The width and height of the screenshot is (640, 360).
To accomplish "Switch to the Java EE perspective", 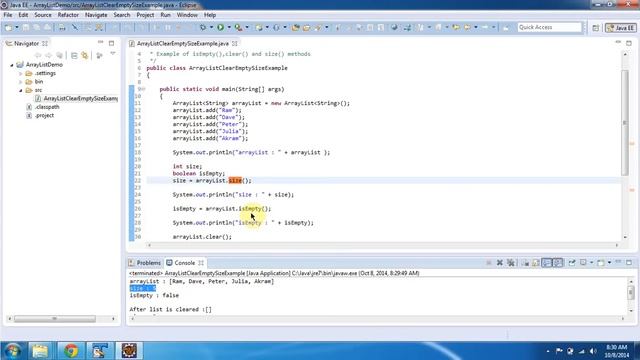I will pos(620,28).
